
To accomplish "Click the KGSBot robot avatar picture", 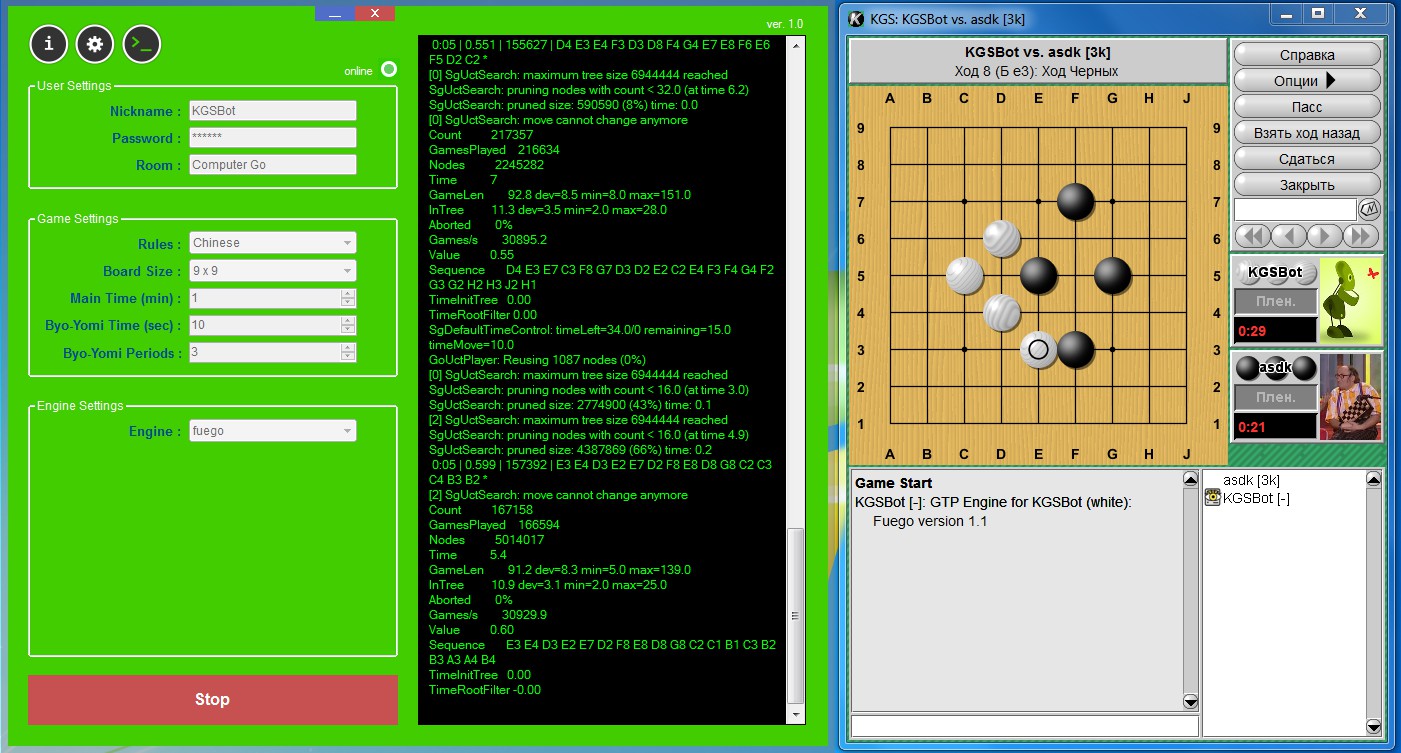I will (x=1351, y=301).
